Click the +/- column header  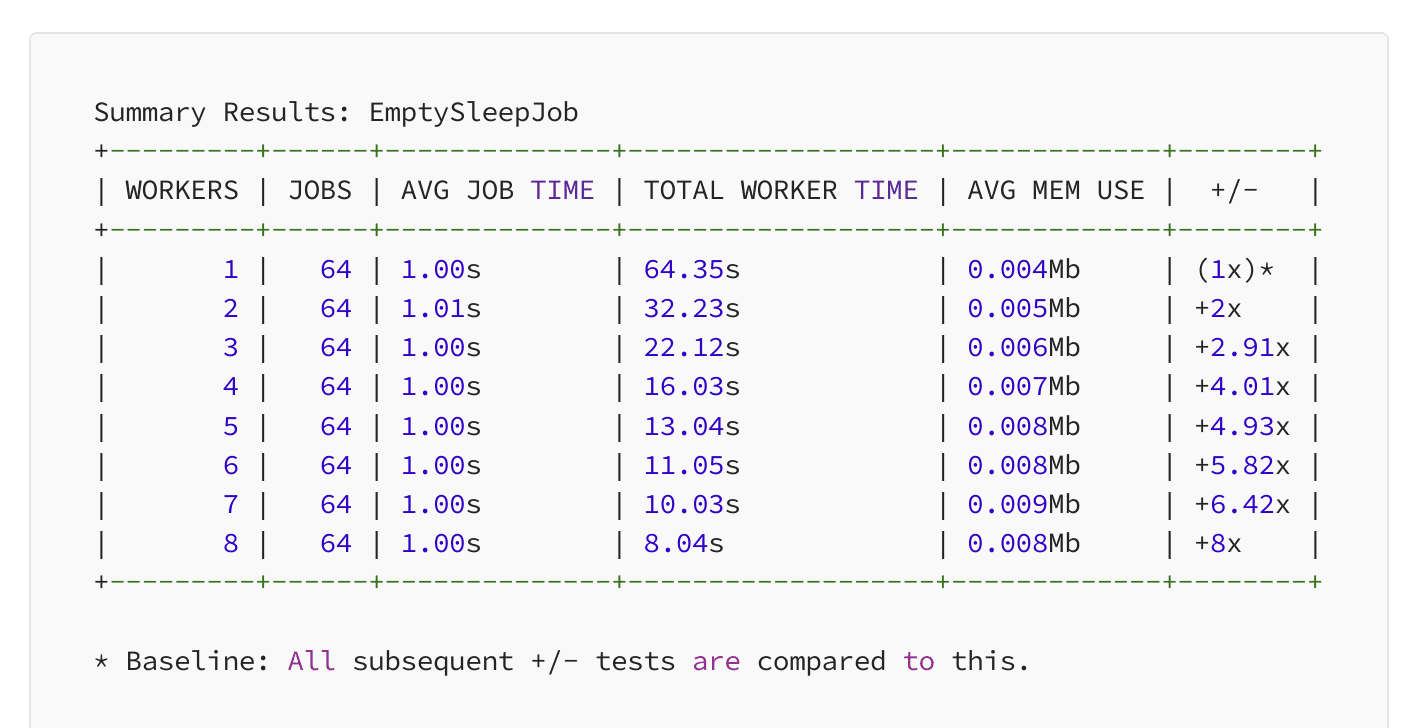(x=1236, y=190)
